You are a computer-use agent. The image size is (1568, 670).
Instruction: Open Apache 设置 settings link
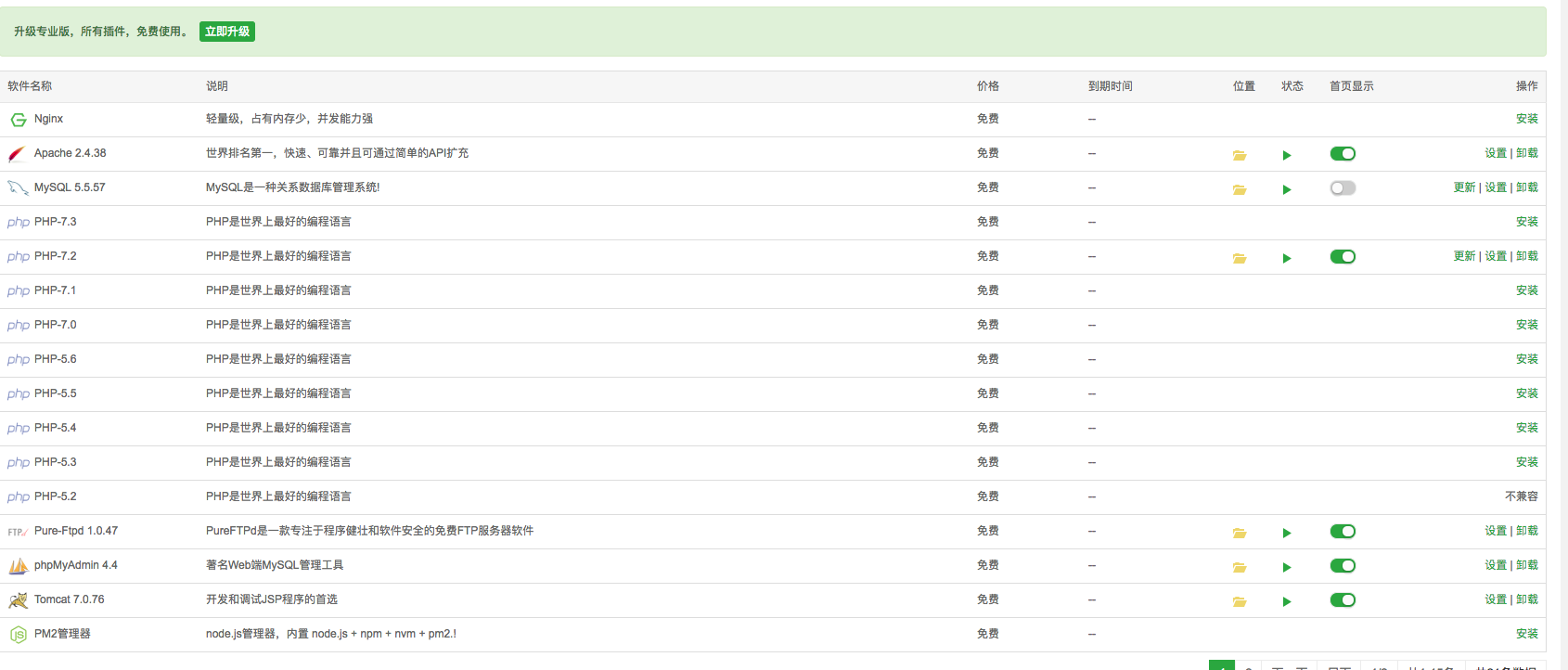pyautogui.click(x=1495, y=153)
